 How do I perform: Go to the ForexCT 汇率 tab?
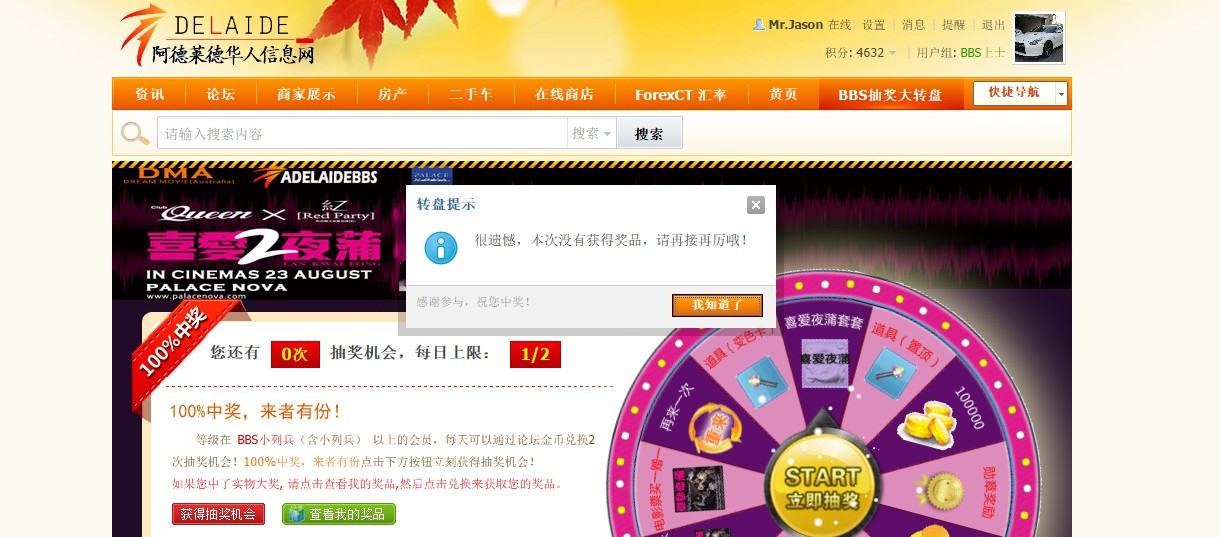tap(680, 94)
